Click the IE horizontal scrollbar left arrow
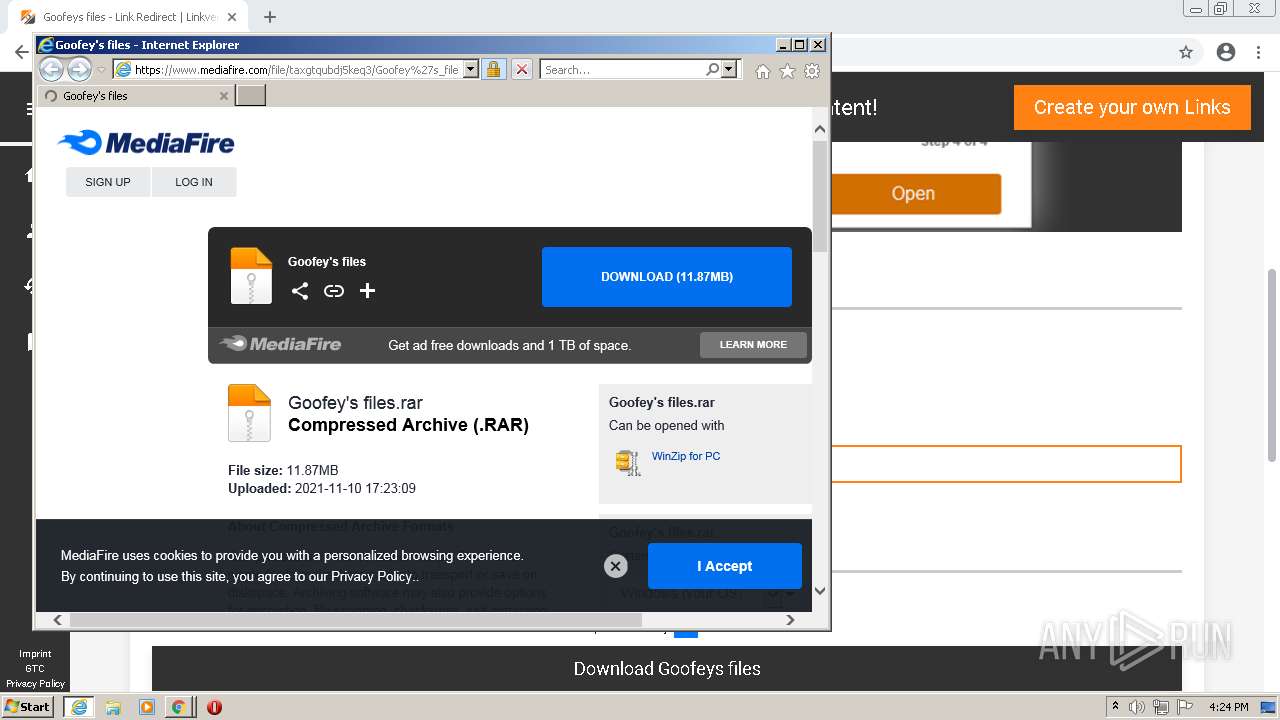This screenshot has height=720, width=1280. 57,620
